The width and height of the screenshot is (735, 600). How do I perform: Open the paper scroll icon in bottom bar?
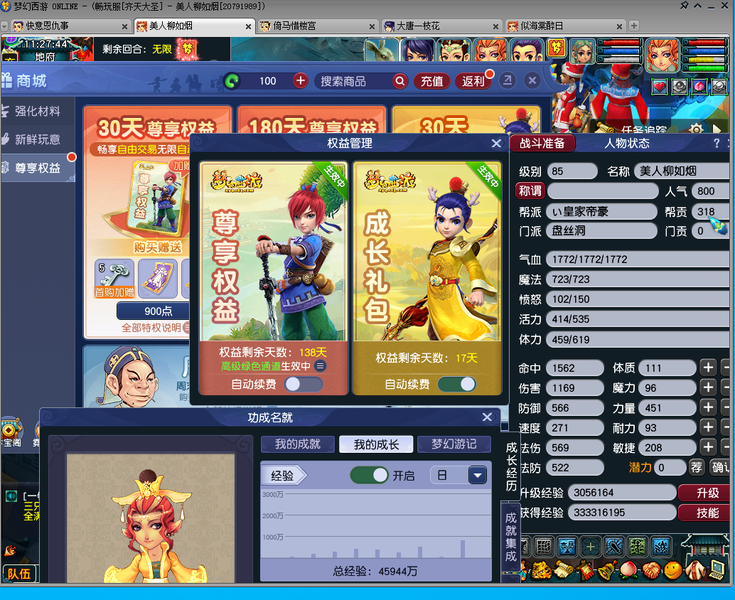coord(563,570)
